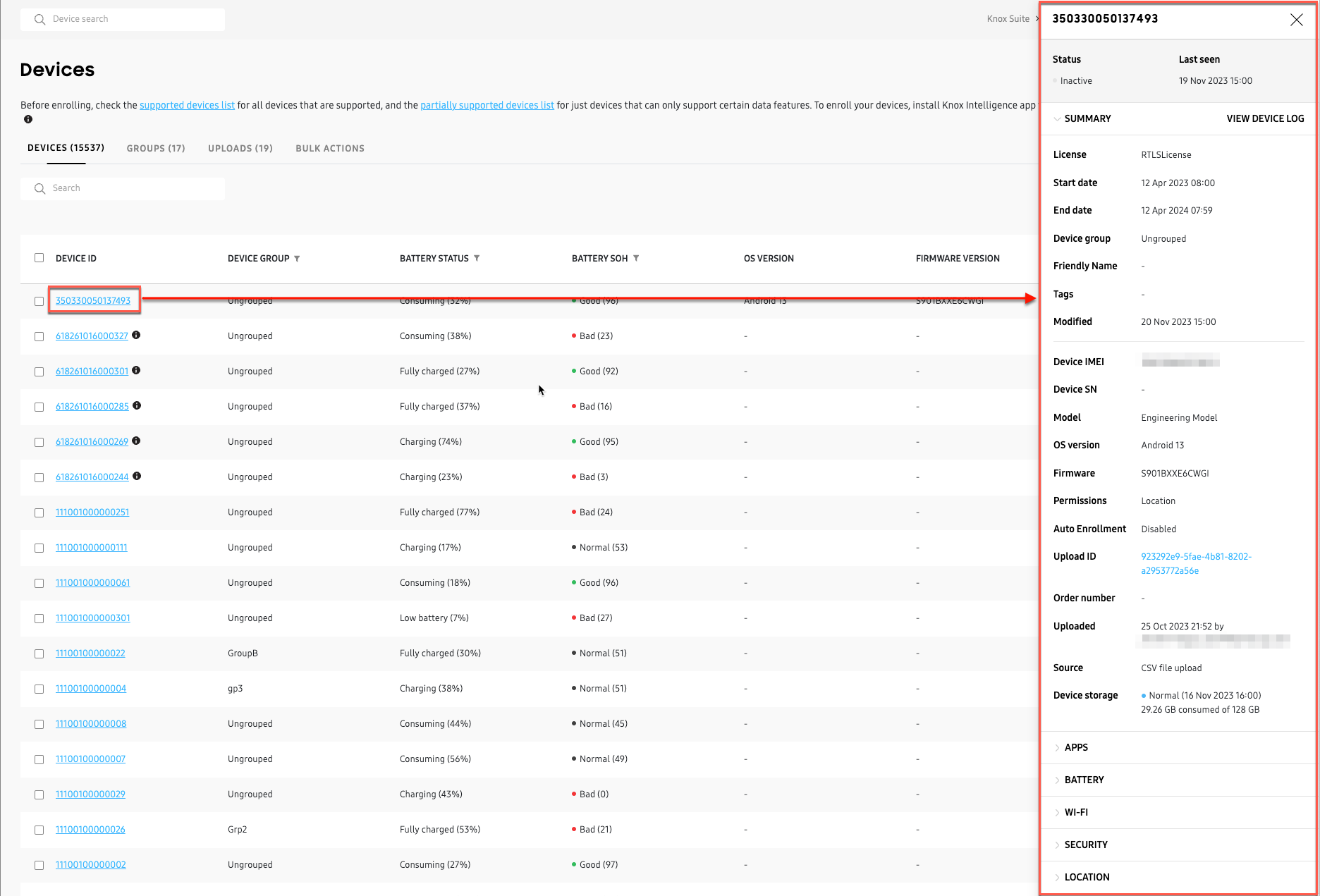
Task: Open Upload ID 923292e9 link
Action: 1196,563
